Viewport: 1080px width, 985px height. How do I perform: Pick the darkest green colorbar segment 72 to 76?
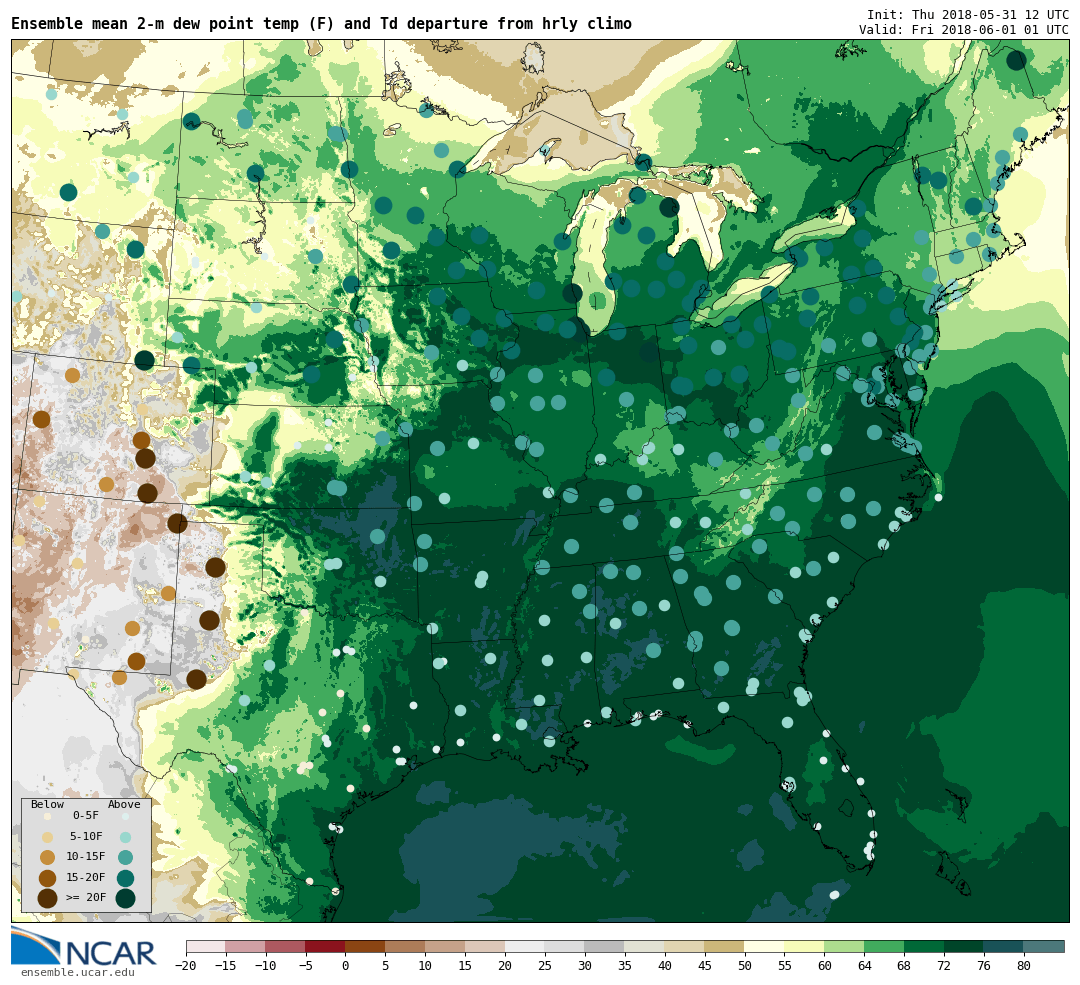965,946
